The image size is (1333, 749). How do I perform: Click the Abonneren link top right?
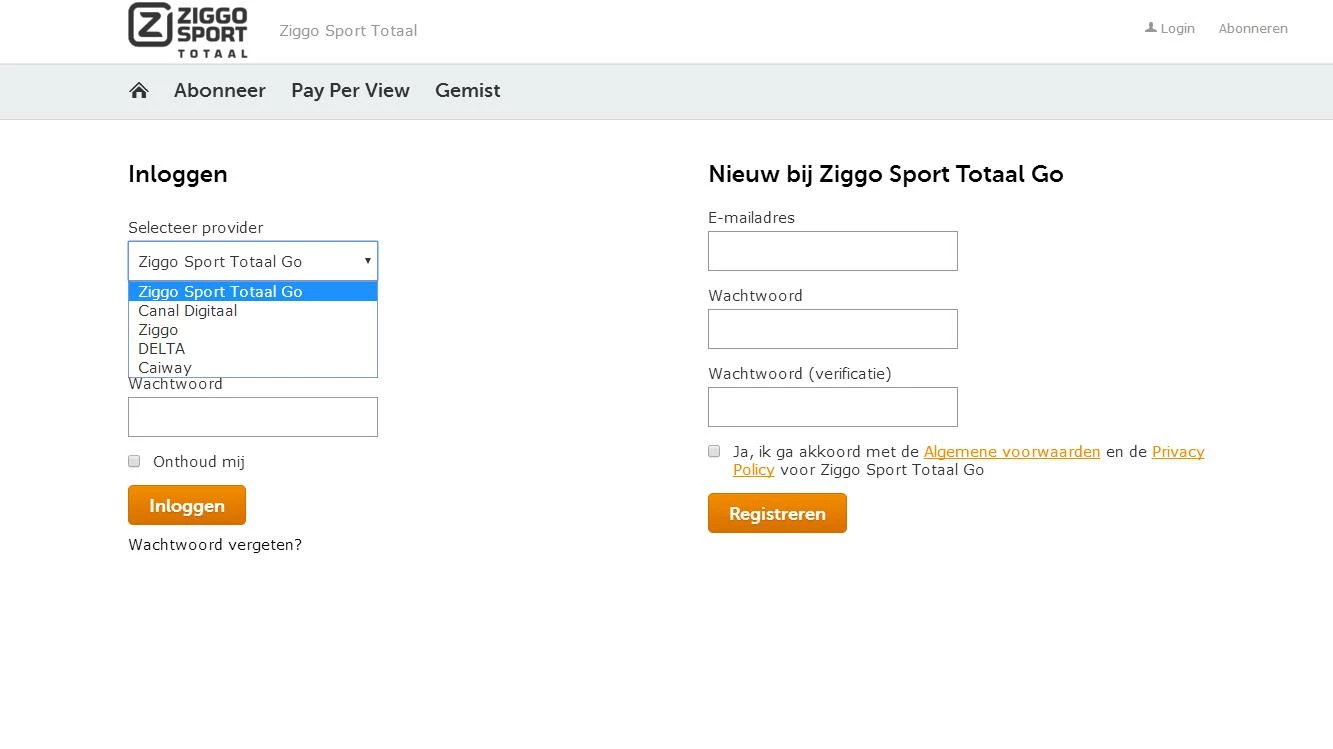(1253, 28)
